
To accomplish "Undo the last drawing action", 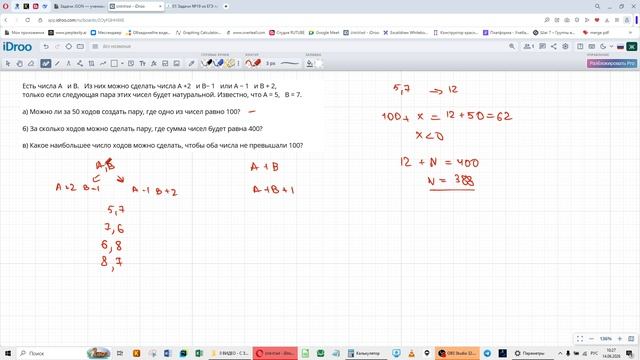I will click(46, 47).
